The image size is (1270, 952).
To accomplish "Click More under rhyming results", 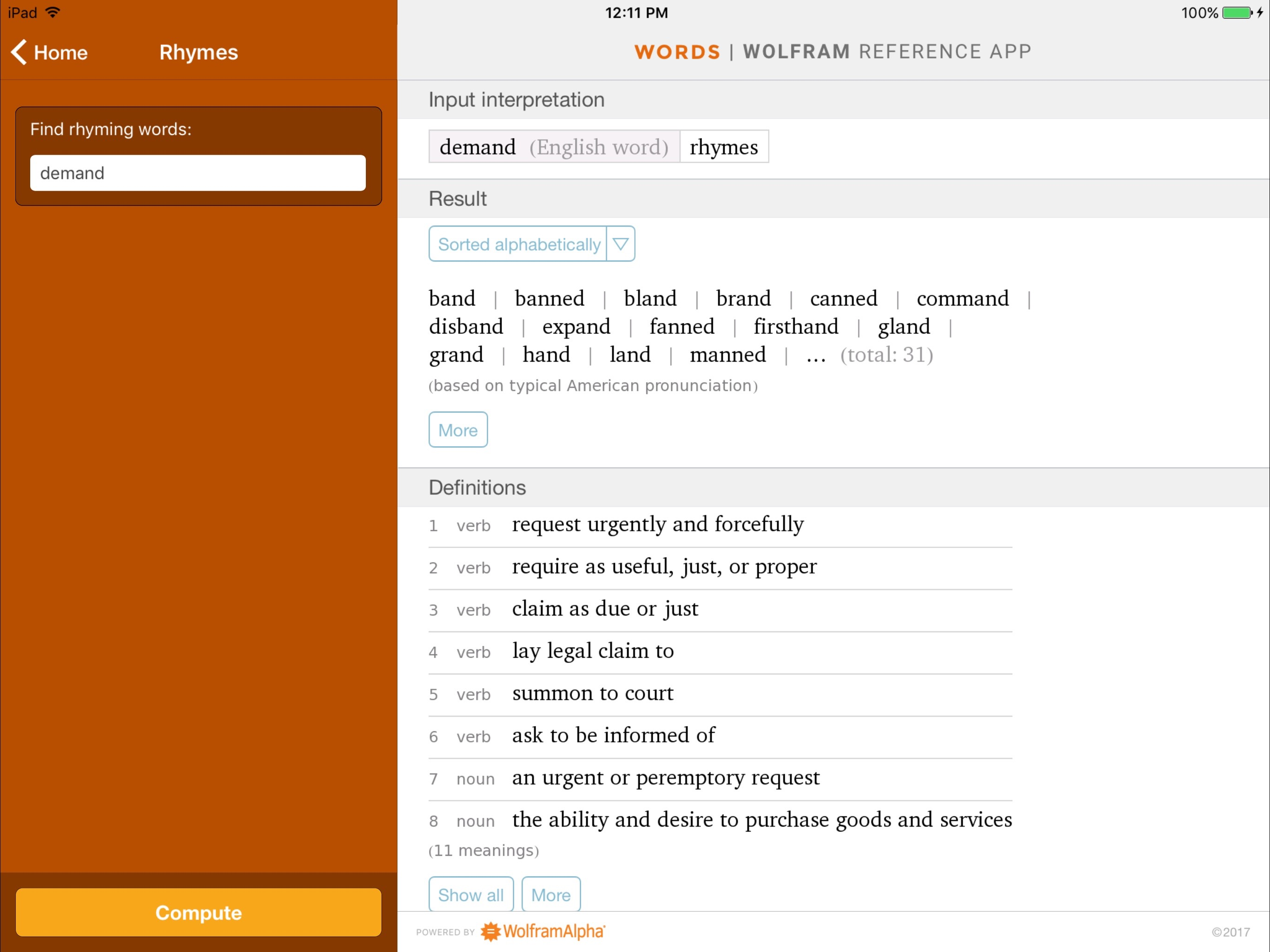I will [x=457, y=430].
